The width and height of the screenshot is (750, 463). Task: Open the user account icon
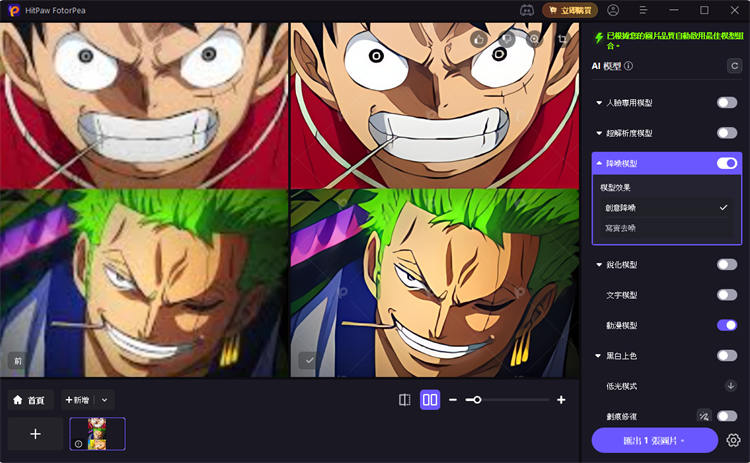(613, 10)
